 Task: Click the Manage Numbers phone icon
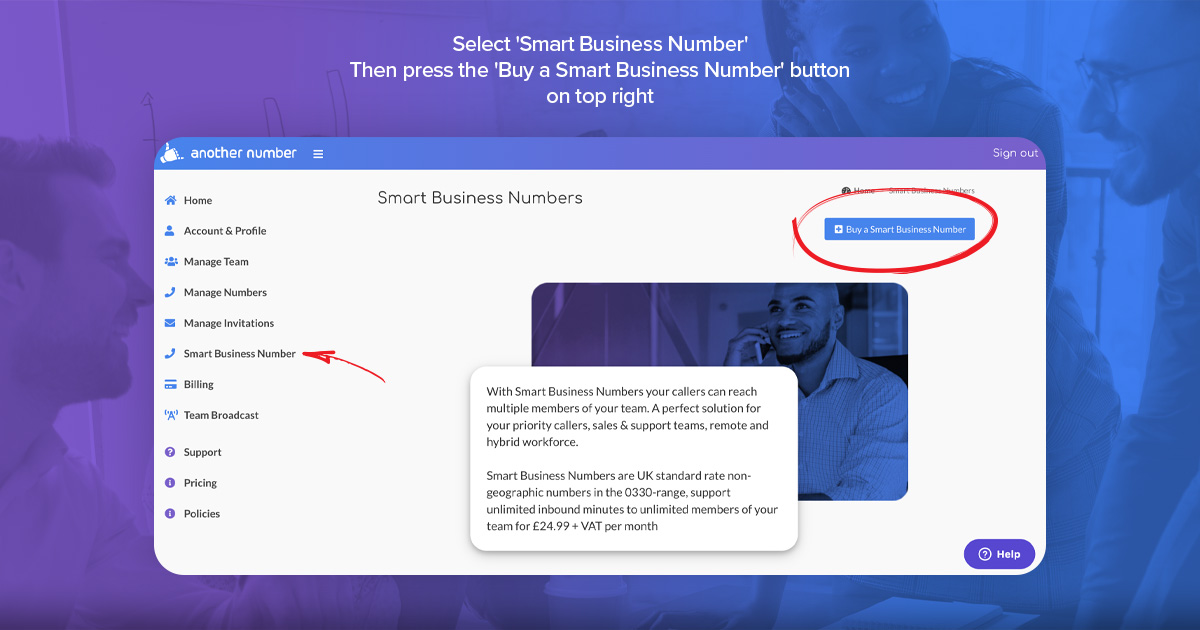pyautogui.click(x=170, y=293)
